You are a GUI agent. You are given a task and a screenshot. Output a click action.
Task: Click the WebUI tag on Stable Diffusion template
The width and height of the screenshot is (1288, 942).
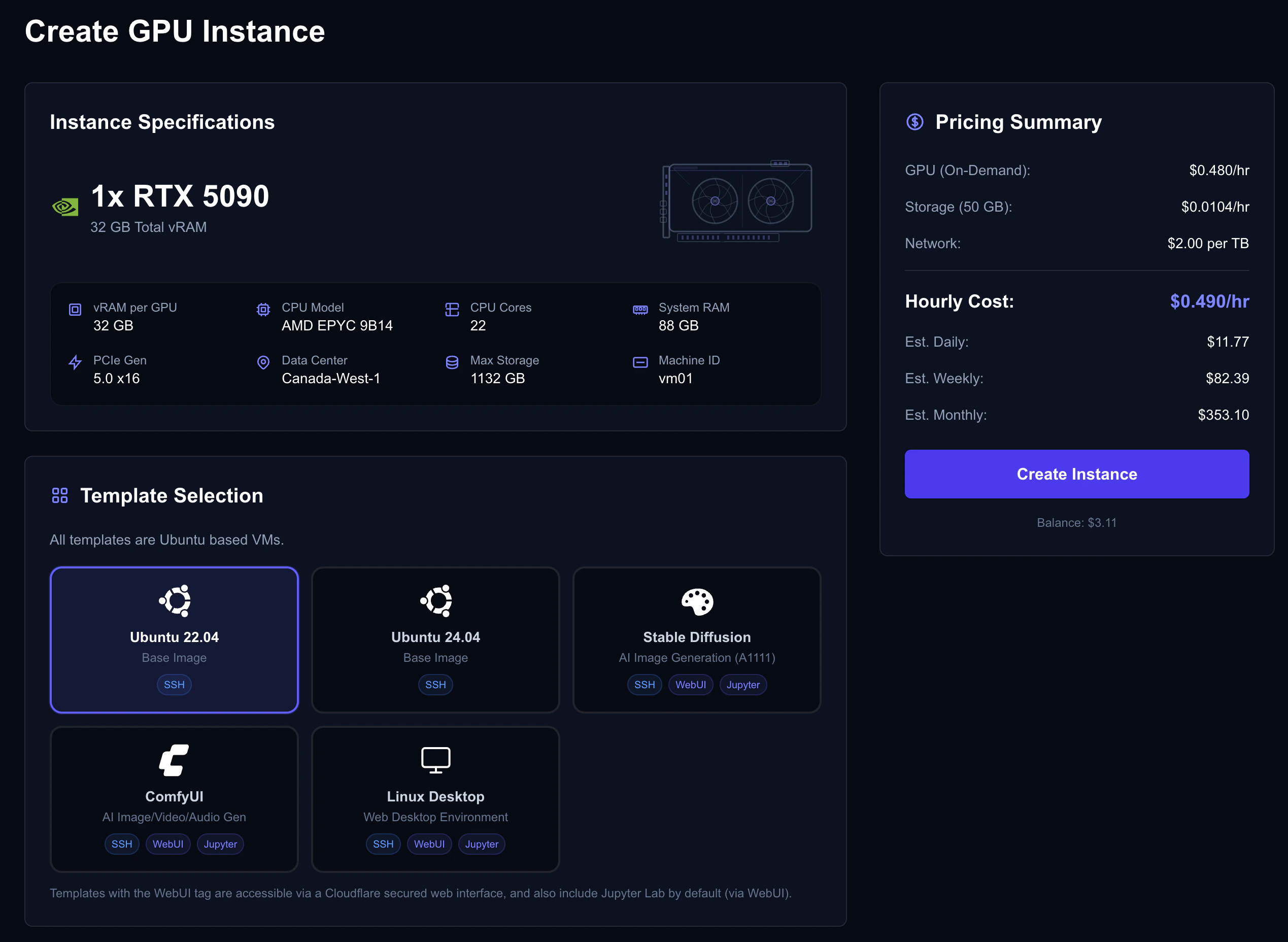pyautogui.click(x=691, y=684)
